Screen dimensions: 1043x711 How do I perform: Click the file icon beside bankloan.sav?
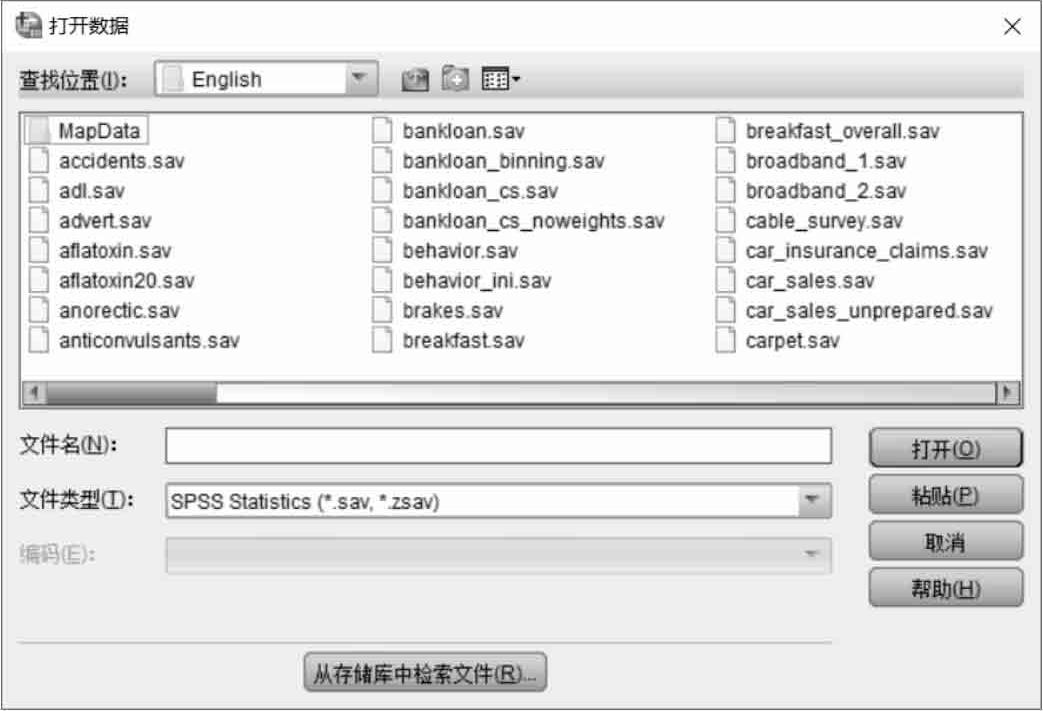click(382, 131)
